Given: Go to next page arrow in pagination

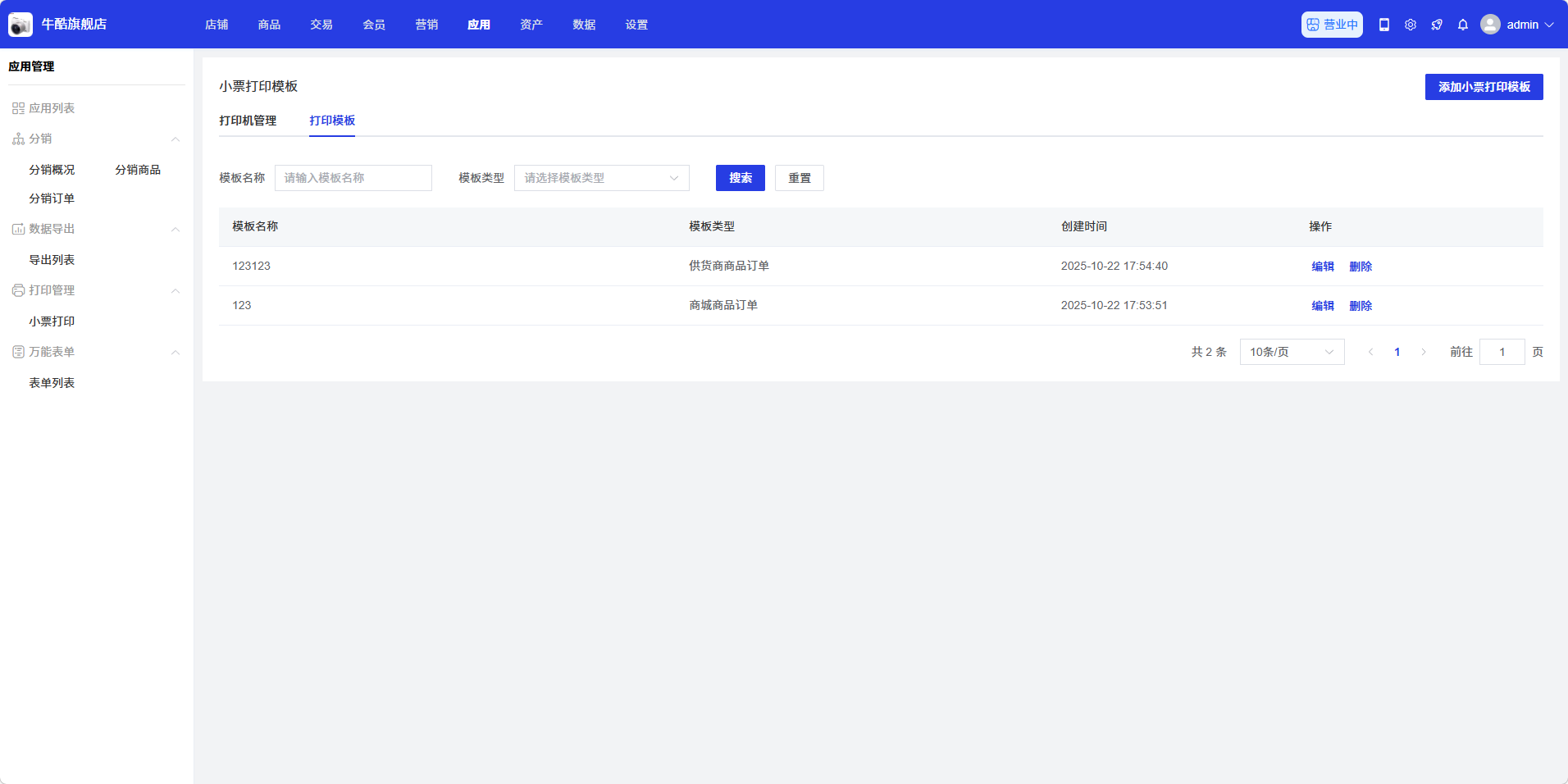Looking at the screenshot, I should [1424, 352].
